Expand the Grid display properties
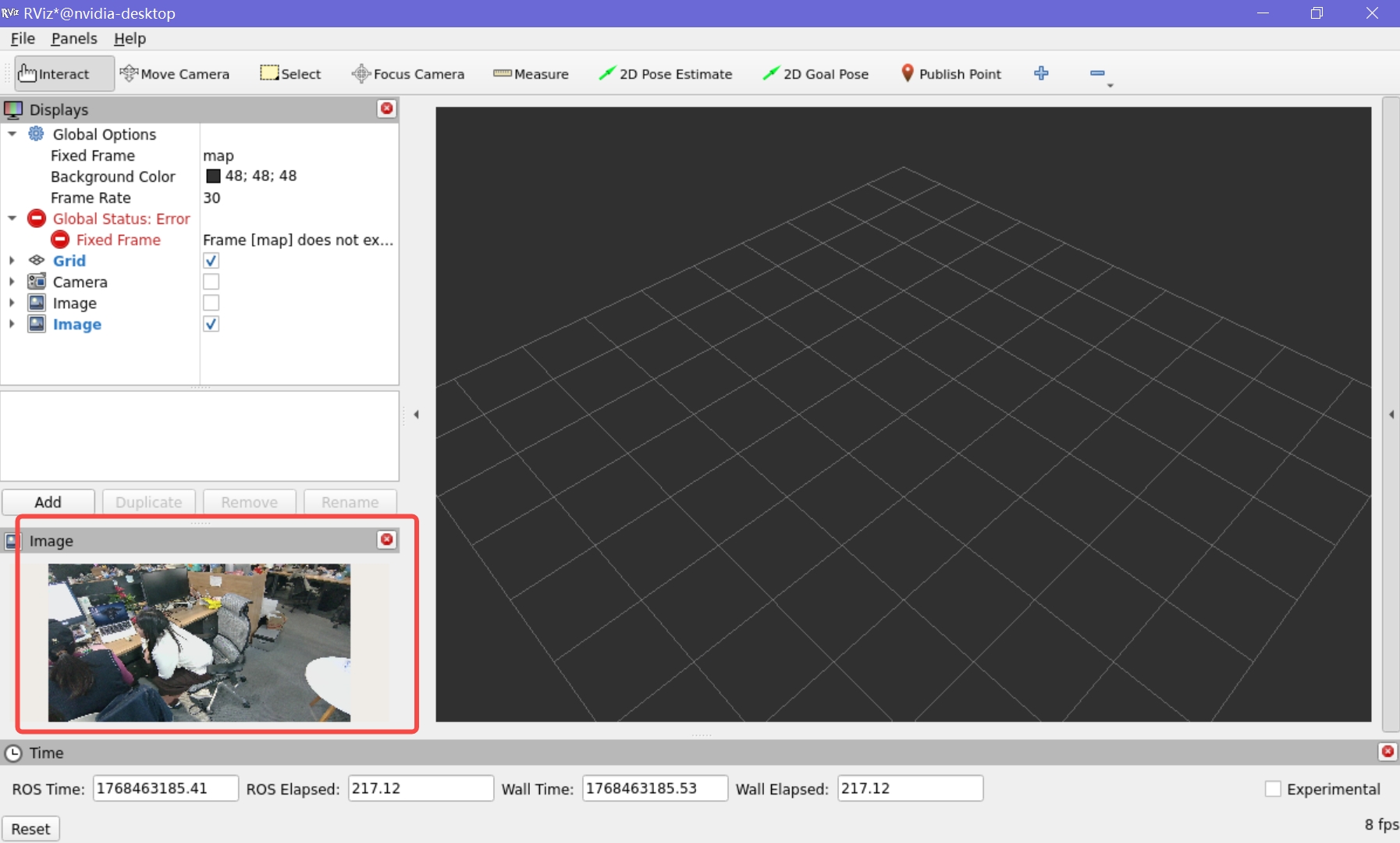 (12, 261)
